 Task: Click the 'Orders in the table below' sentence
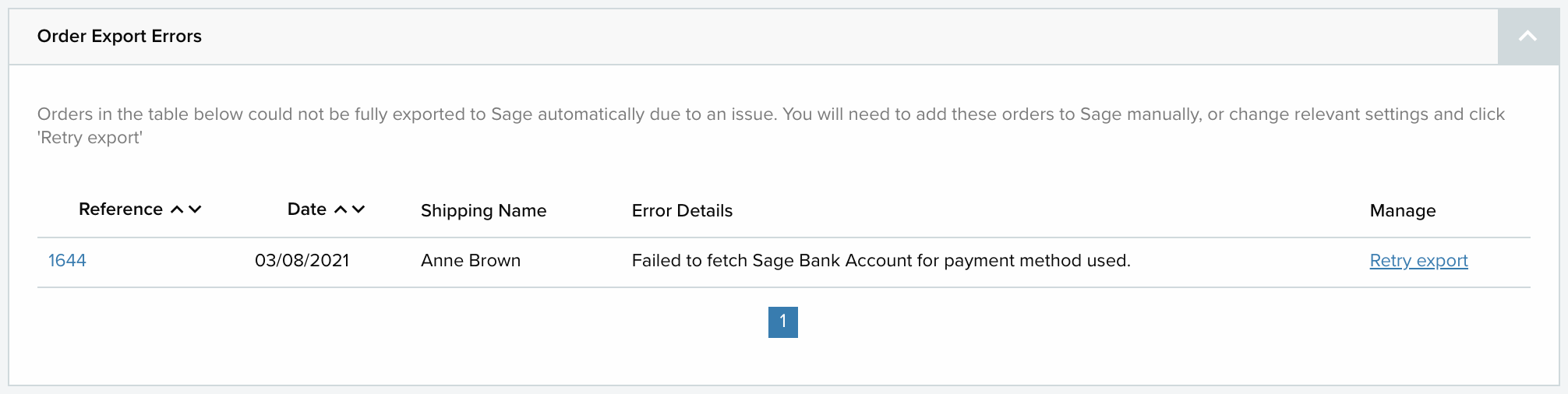click(x=405, y=114)
